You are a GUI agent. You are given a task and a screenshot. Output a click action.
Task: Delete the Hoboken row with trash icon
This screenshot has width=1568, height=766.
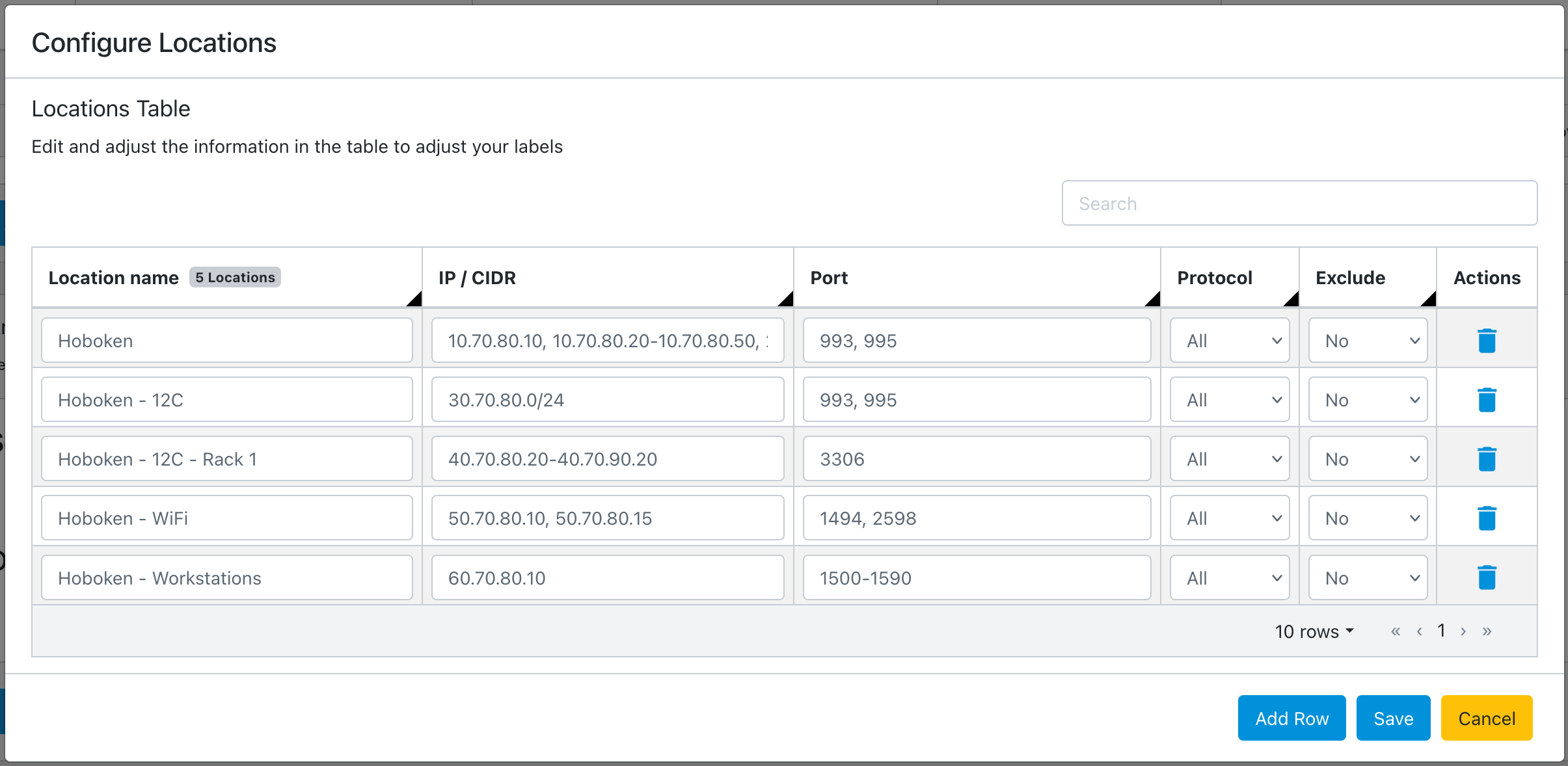click(1487, 341)
